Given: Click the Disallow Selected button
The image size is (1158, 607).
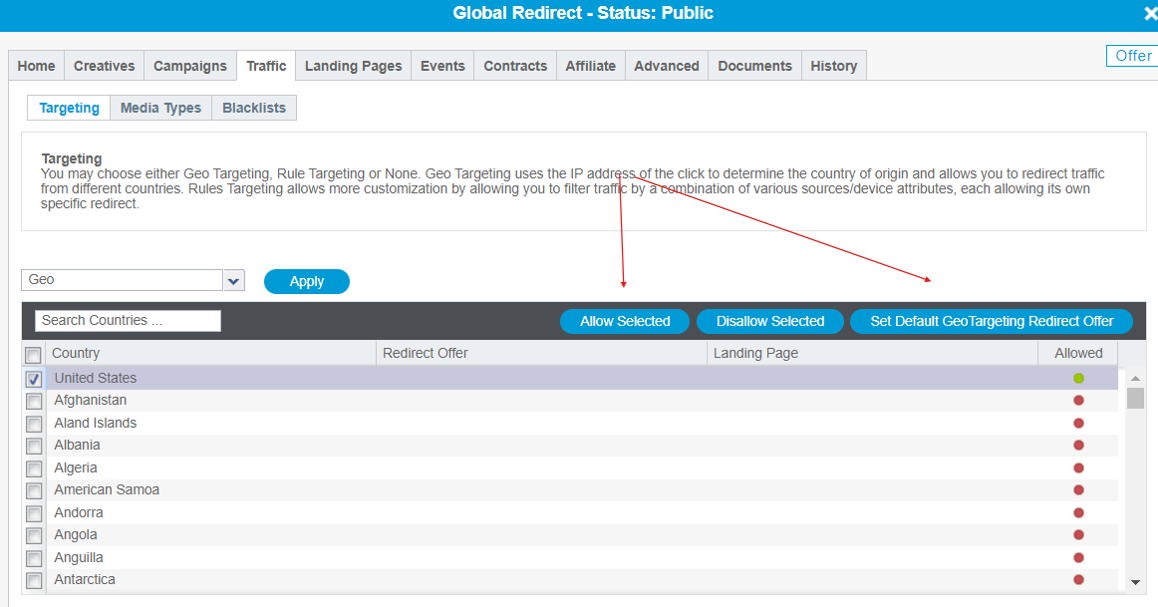Looking at the screenshot, I should tap(770, 321).
